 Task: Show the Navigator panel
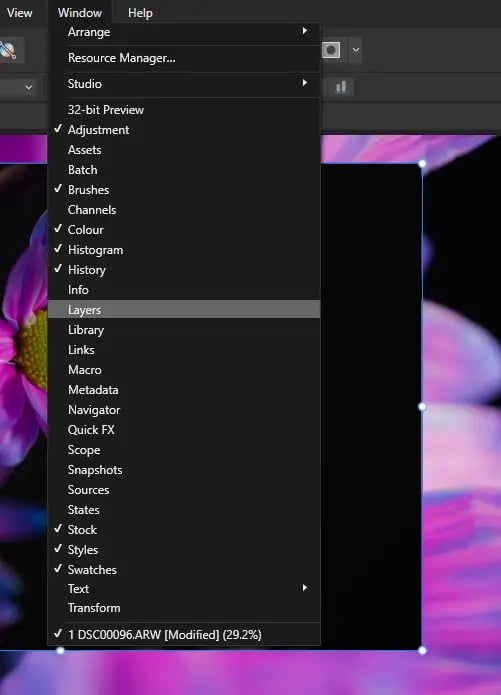(x=184, y=410)
